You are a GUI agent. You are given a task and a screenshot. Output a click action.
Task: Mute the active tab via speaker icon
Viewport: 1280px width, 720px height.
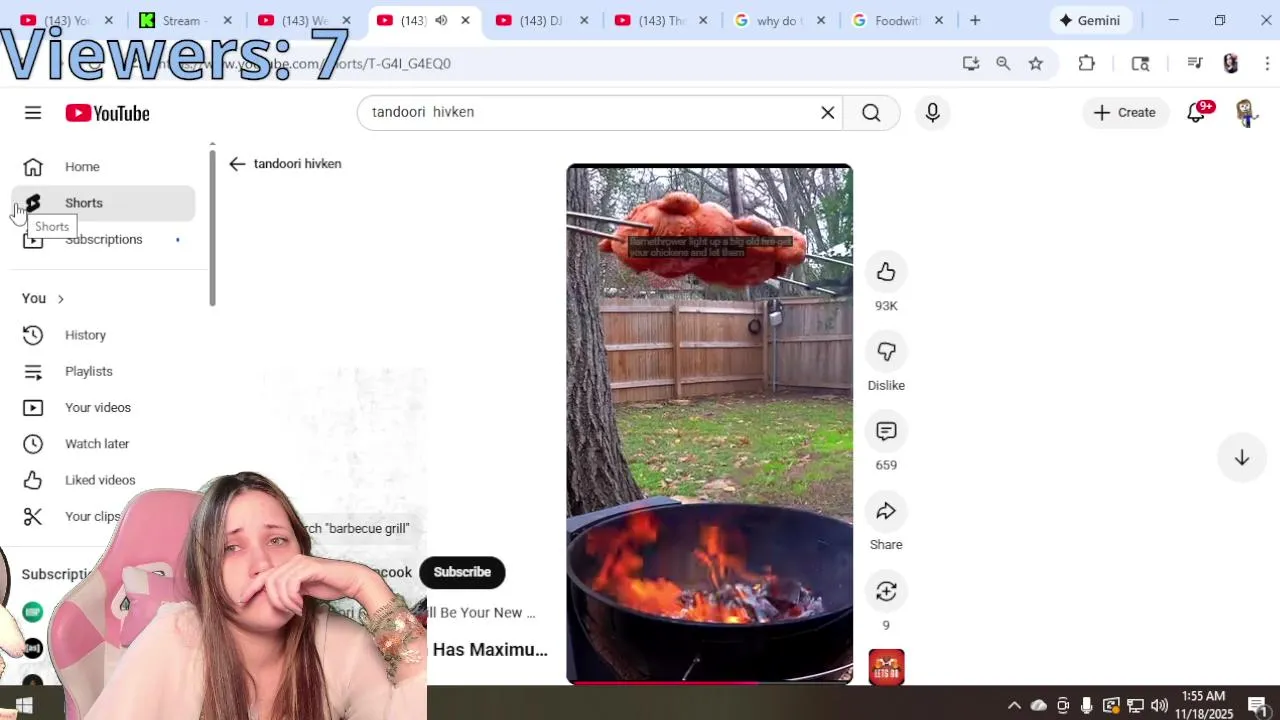(441, 20)
